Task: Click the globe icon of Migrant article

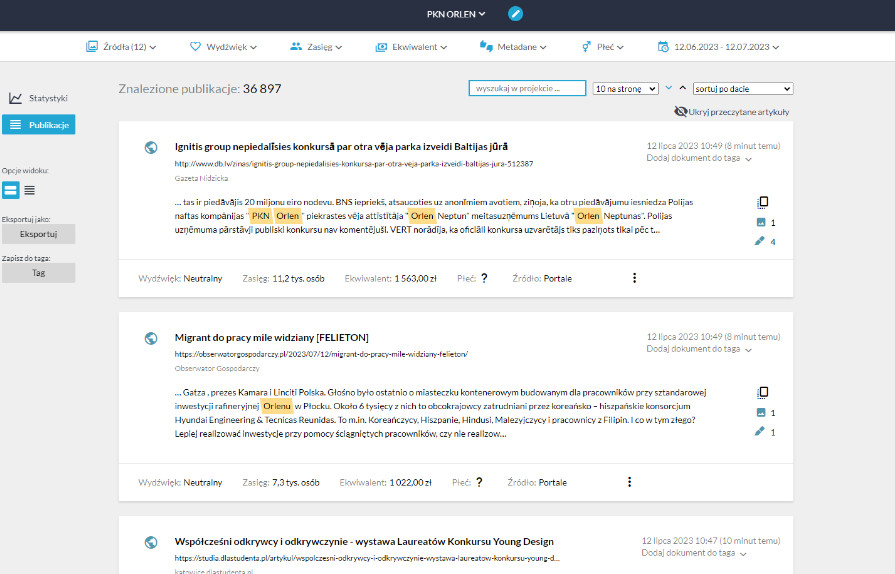Action: coord(151,338)
